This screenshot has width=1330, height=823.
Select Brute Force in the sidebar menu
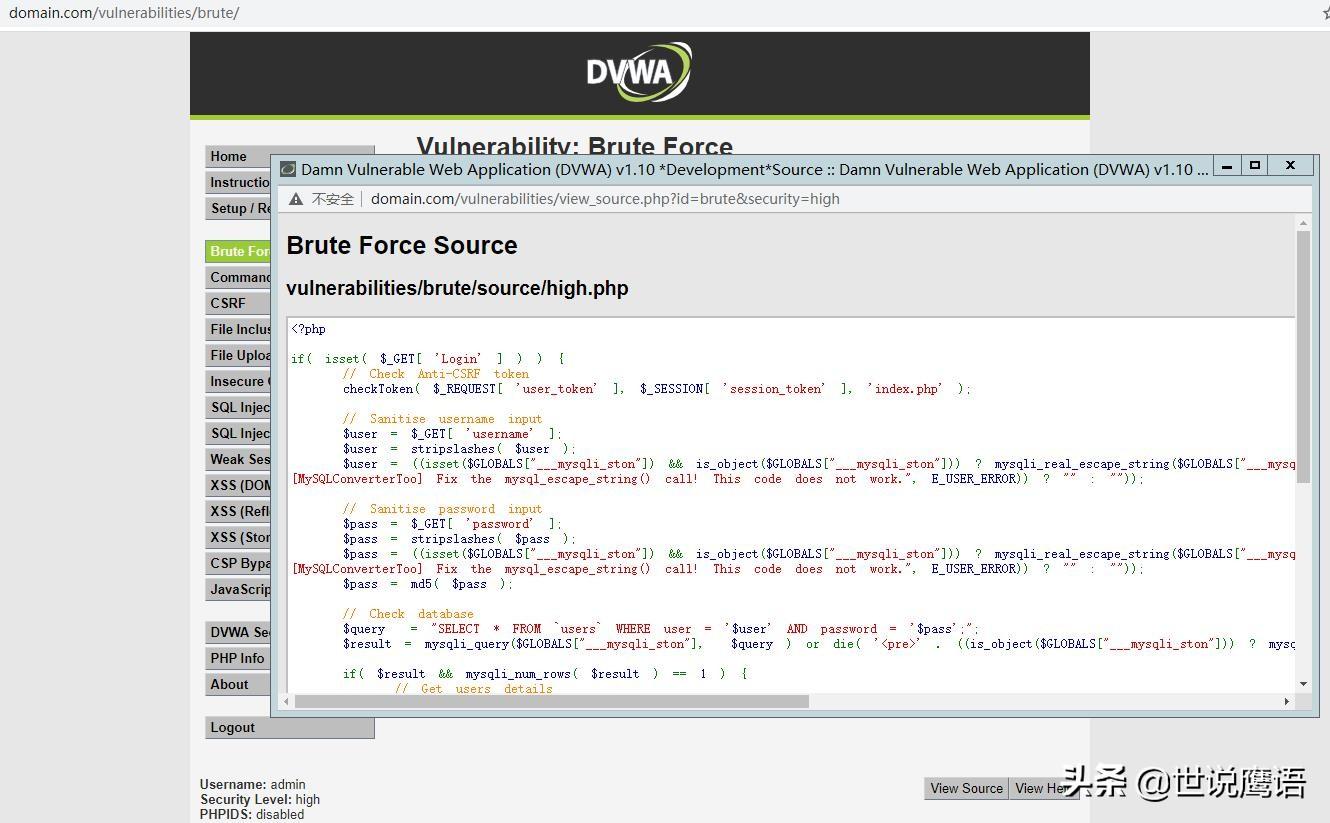(237, 251)
